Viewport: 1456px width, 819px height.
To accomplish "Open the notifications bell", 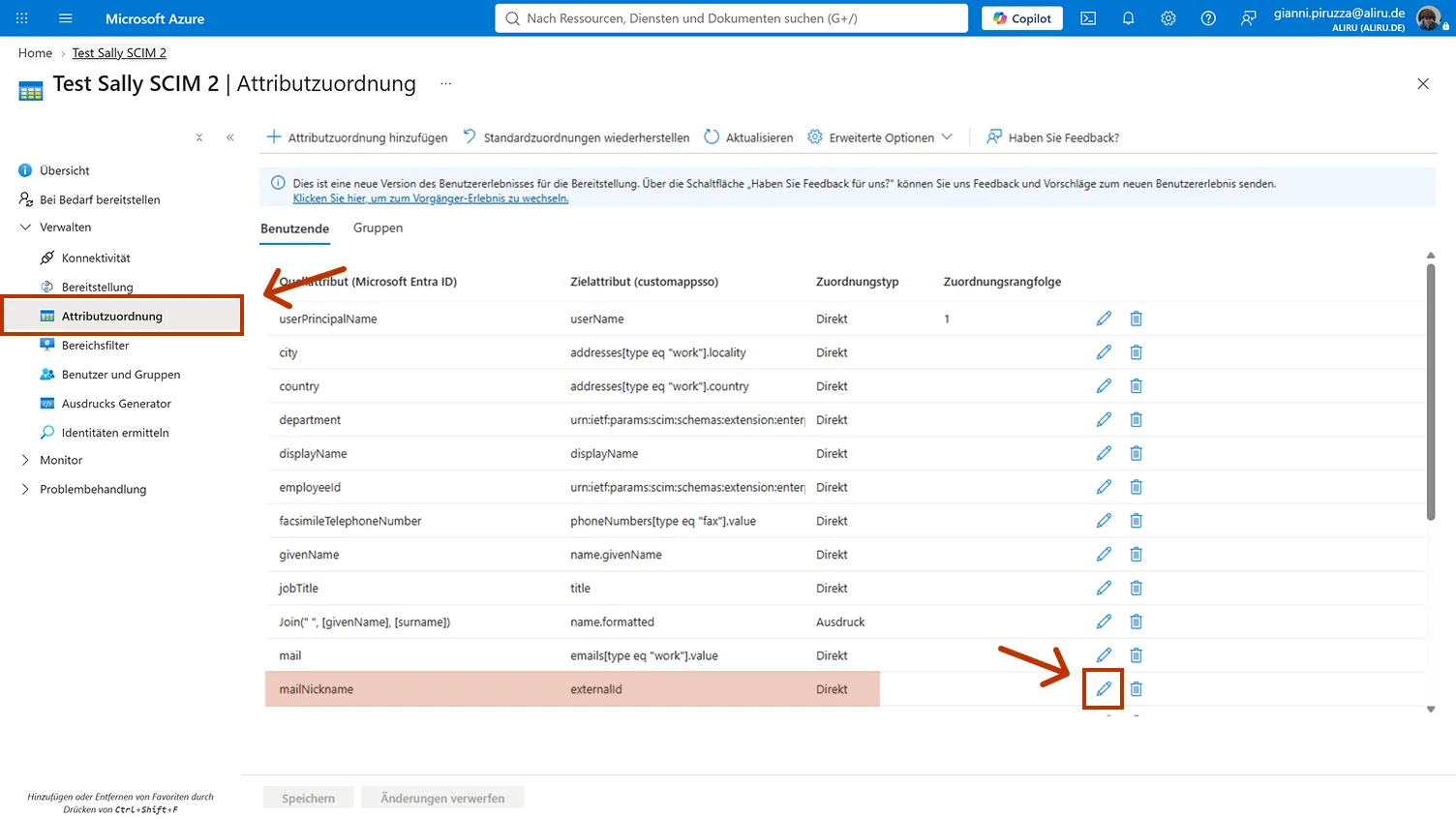I will click(1128, 18).
